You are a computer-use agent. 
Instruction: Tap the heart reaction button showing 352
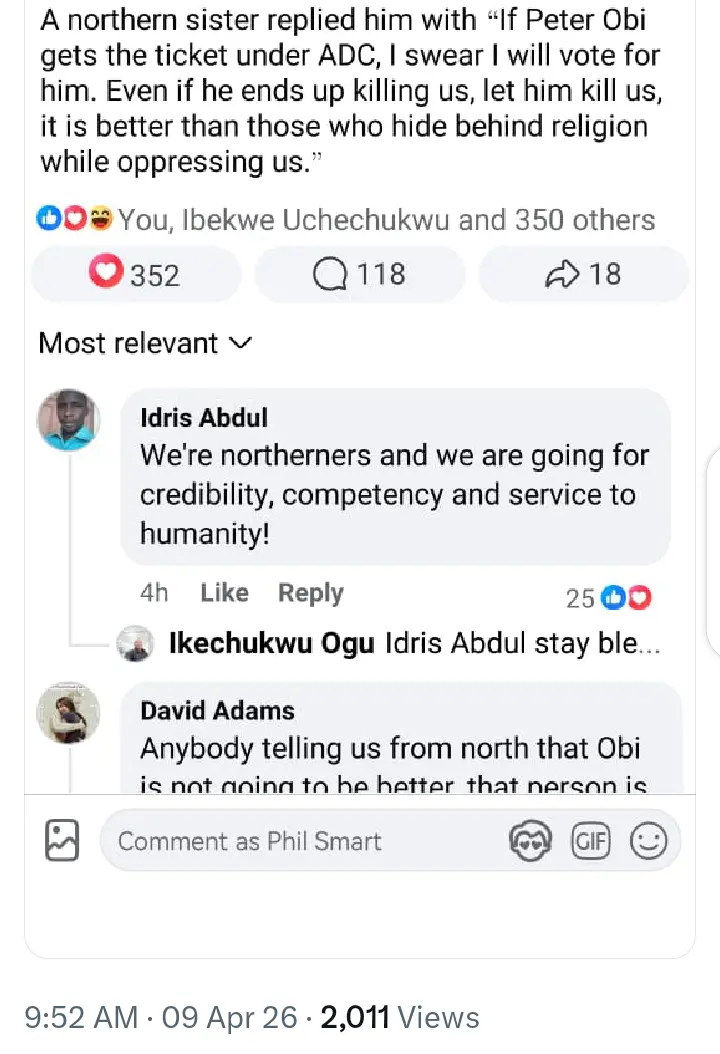(x=136, y=274)
